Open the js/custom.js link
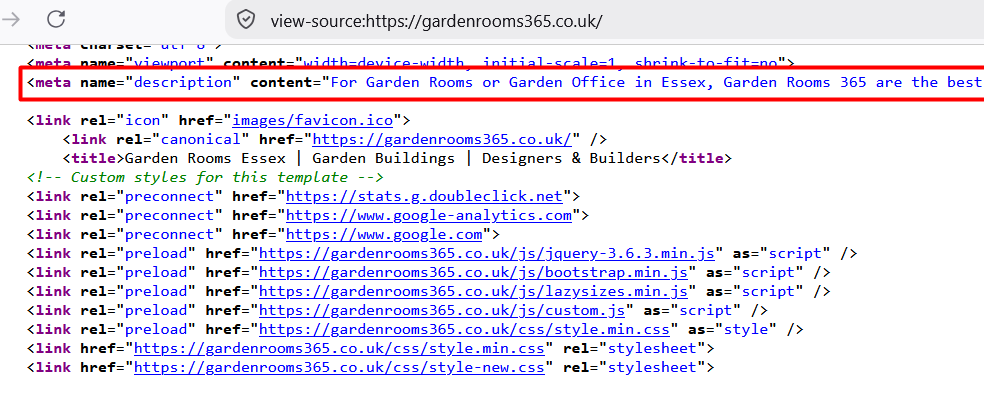Viewport: 984px width, 397px height. point(442,310)
